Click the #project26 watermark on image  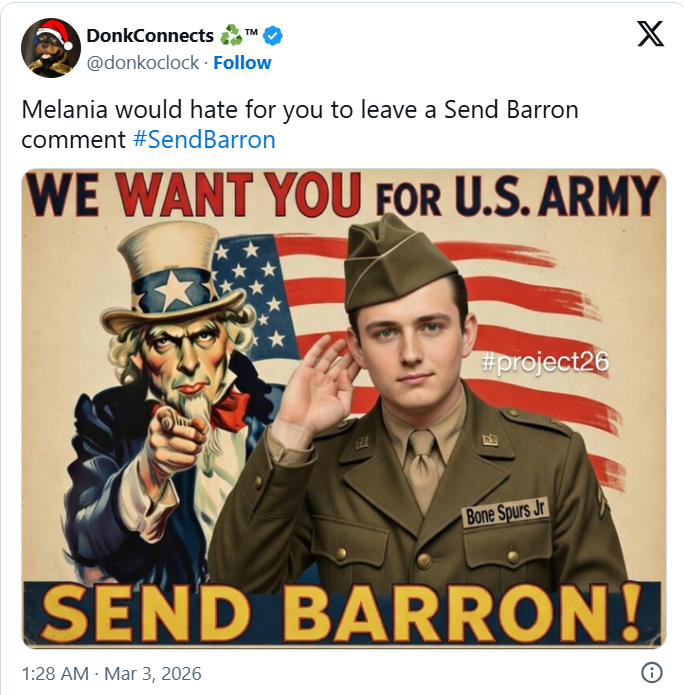[x=545, y=362]
